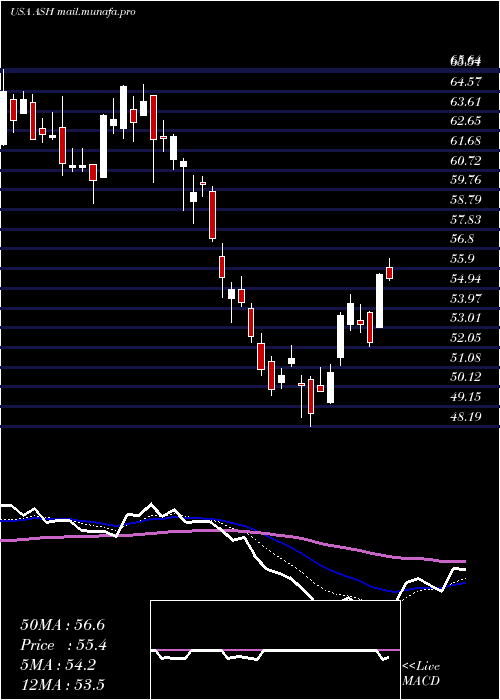This screenshot has width=500, height=700.
Task: Click the 62.65 price axis label
Action: (x=466, y=121)
